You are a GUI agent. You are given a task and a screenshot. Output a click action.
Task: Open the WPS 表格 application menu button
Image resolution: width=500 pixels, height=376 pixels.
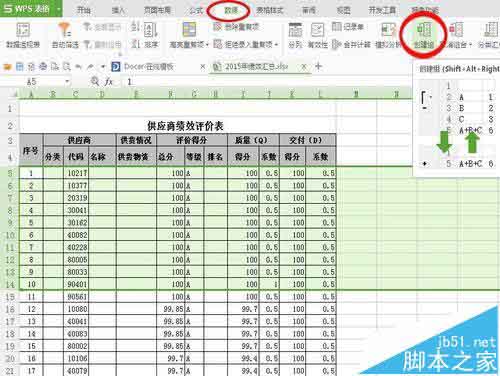[x=27, y=8]
